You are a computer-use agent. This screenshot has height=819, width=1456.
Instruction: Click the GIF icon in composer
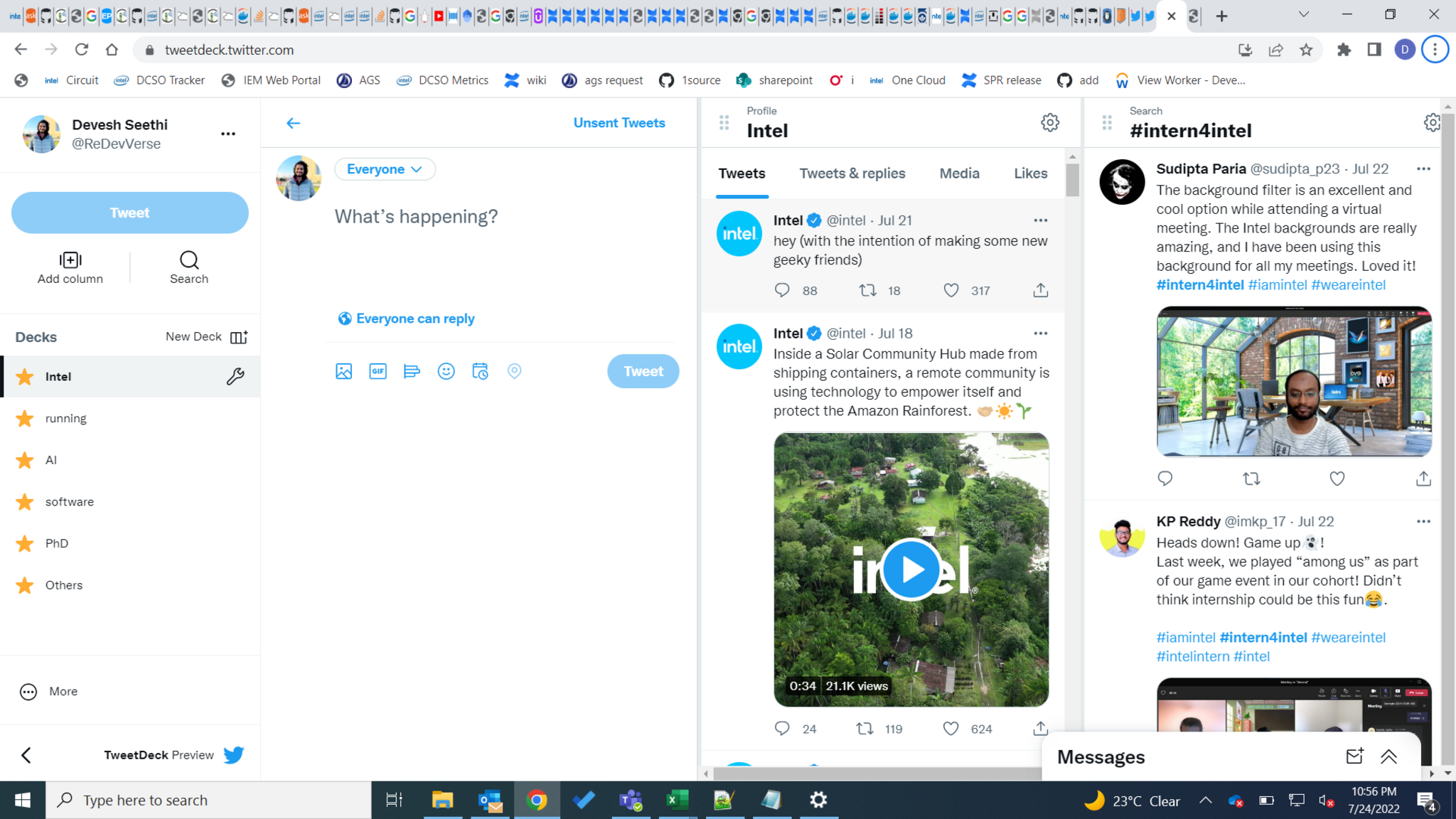pyautogui.click(x=378, y=371)
